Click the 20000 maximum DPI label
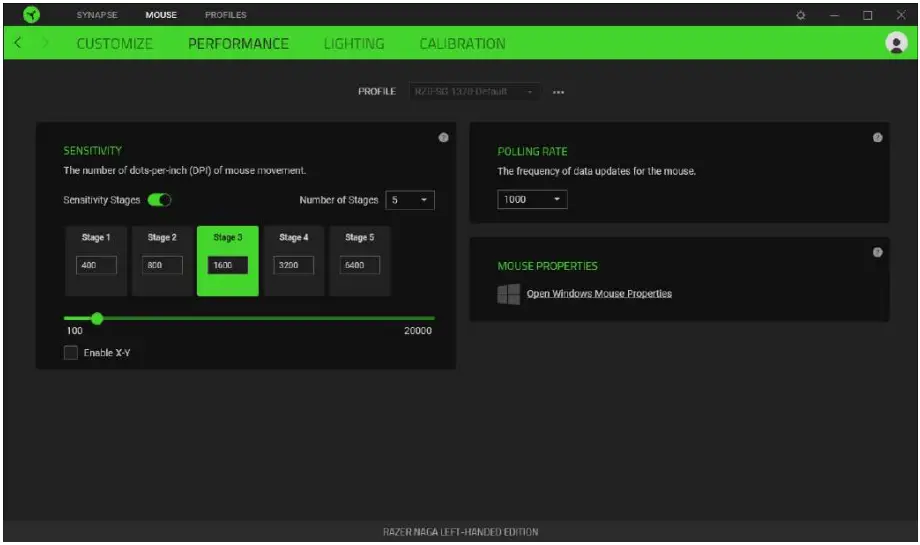 (x=418, y=331)
